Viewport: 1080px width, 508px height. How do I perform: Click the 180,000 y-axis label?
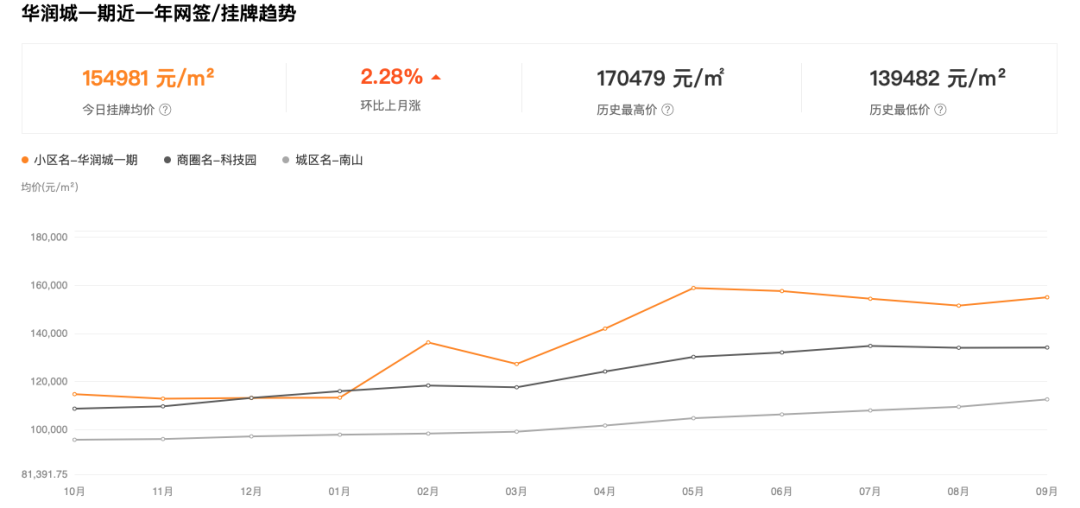48,238
